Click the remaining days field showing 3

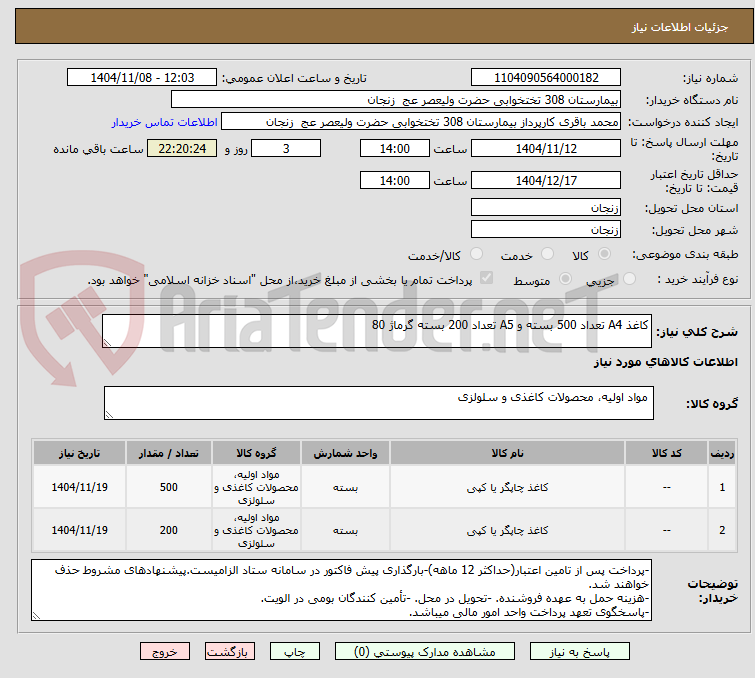pyautogui.click(x=286, y=148)
